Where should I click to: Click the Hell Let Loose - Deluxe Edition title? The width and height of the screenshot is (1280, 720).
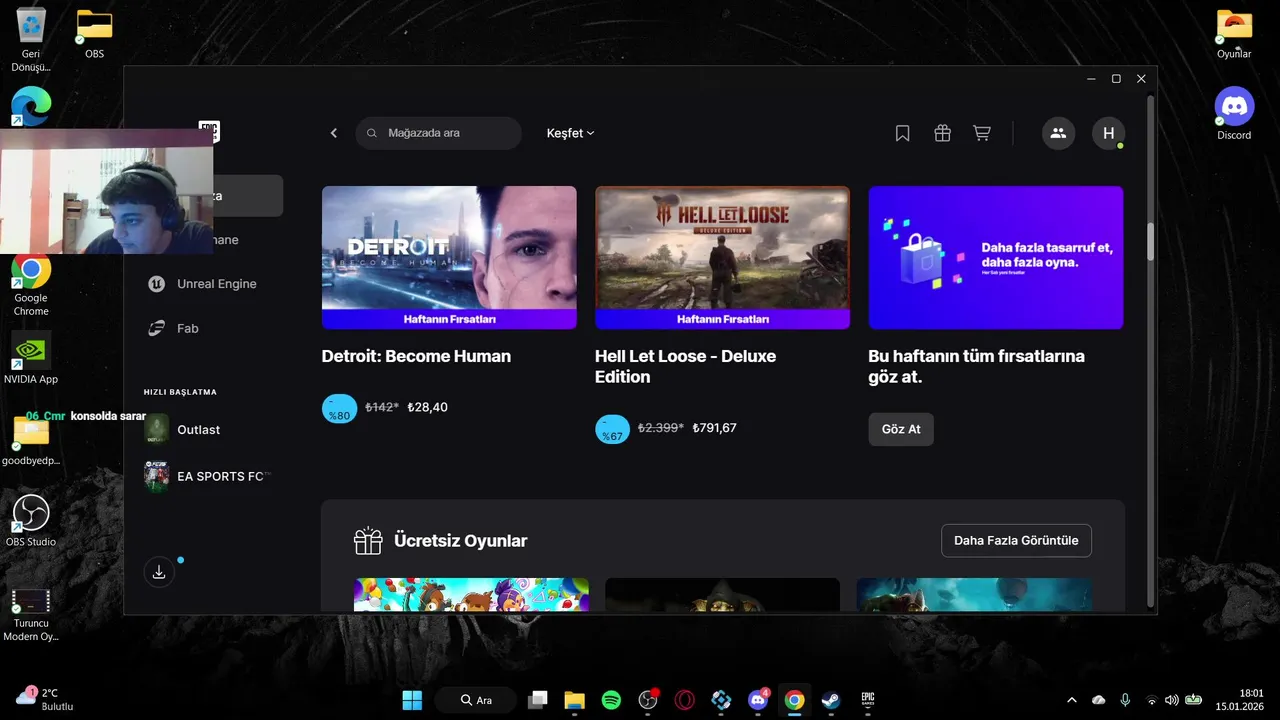click(685, 366)
